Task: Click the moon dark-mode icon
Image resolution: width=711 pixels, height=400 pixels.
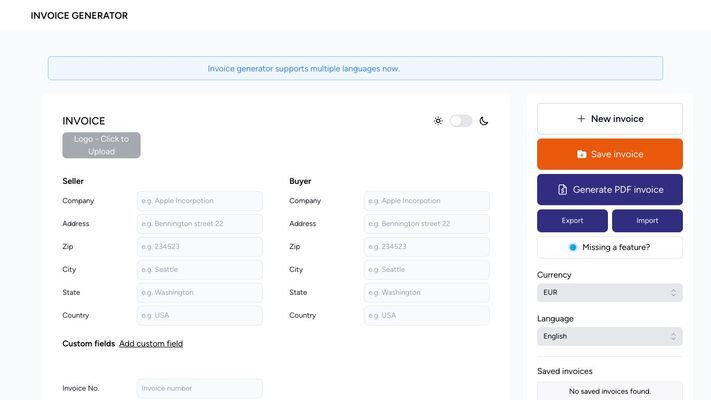Action: tap(484, 121)
